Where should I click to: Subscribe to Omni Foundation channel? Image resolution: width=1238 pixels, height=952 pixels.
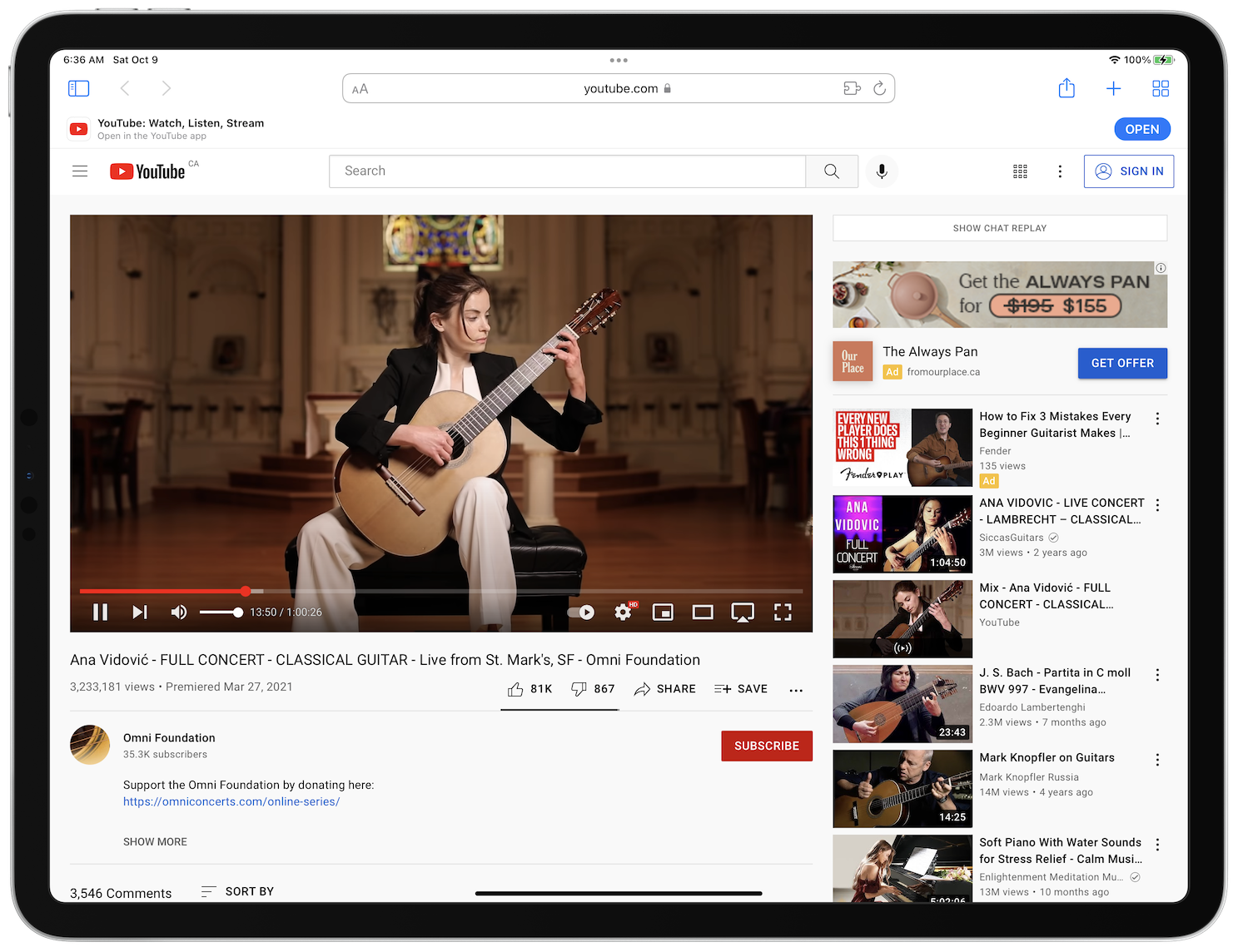(766, 746)
